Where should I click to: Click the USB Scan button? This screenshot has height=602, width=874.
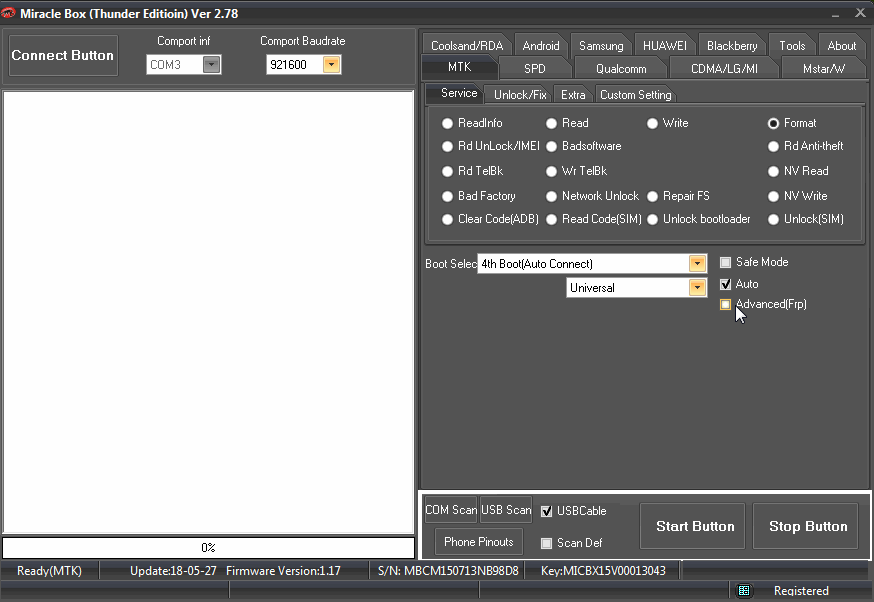coord(506,510)
